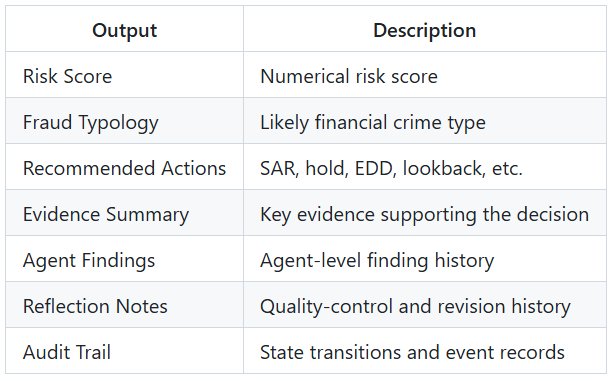Select the Audit Trail cell
Viewport: 610px width, 381px height.
124,352
